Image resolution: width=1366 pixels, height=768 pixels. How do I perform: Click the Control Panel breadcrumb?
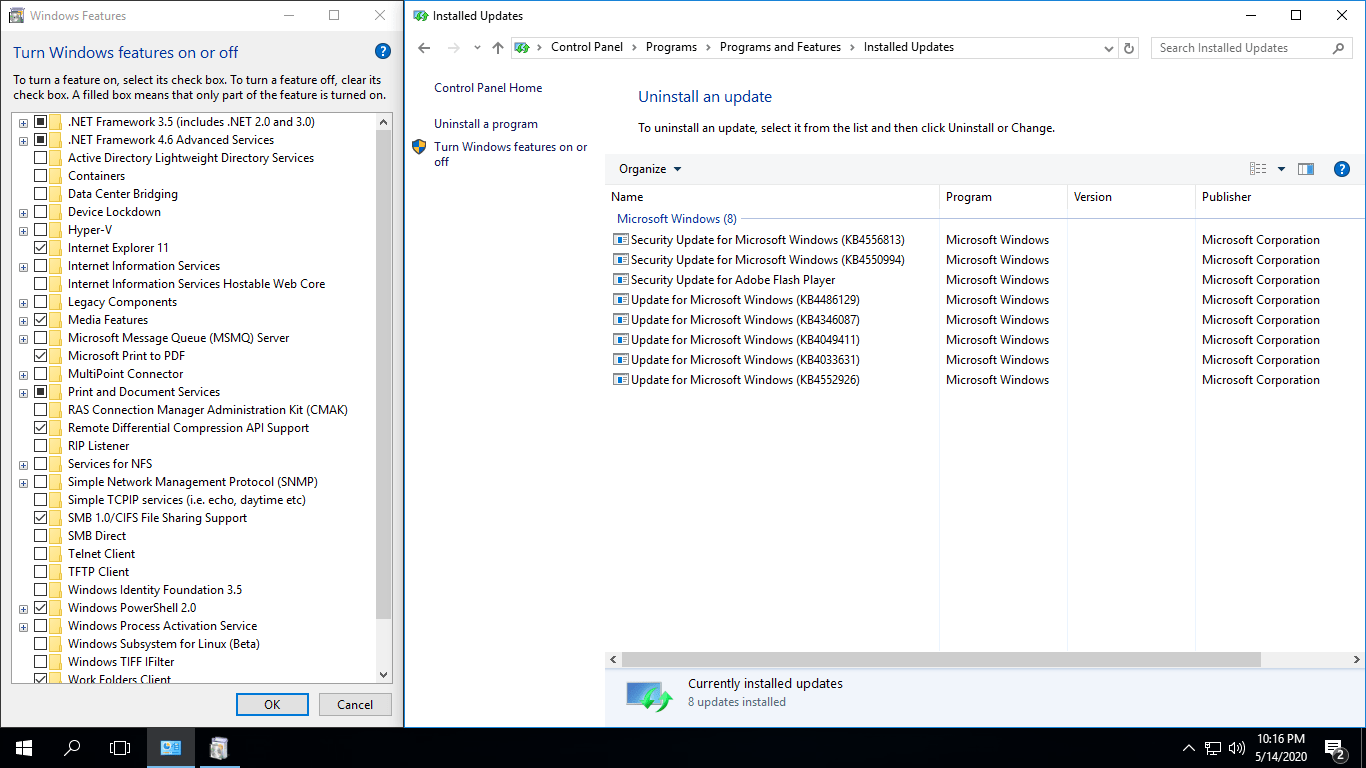pos(587,47)
